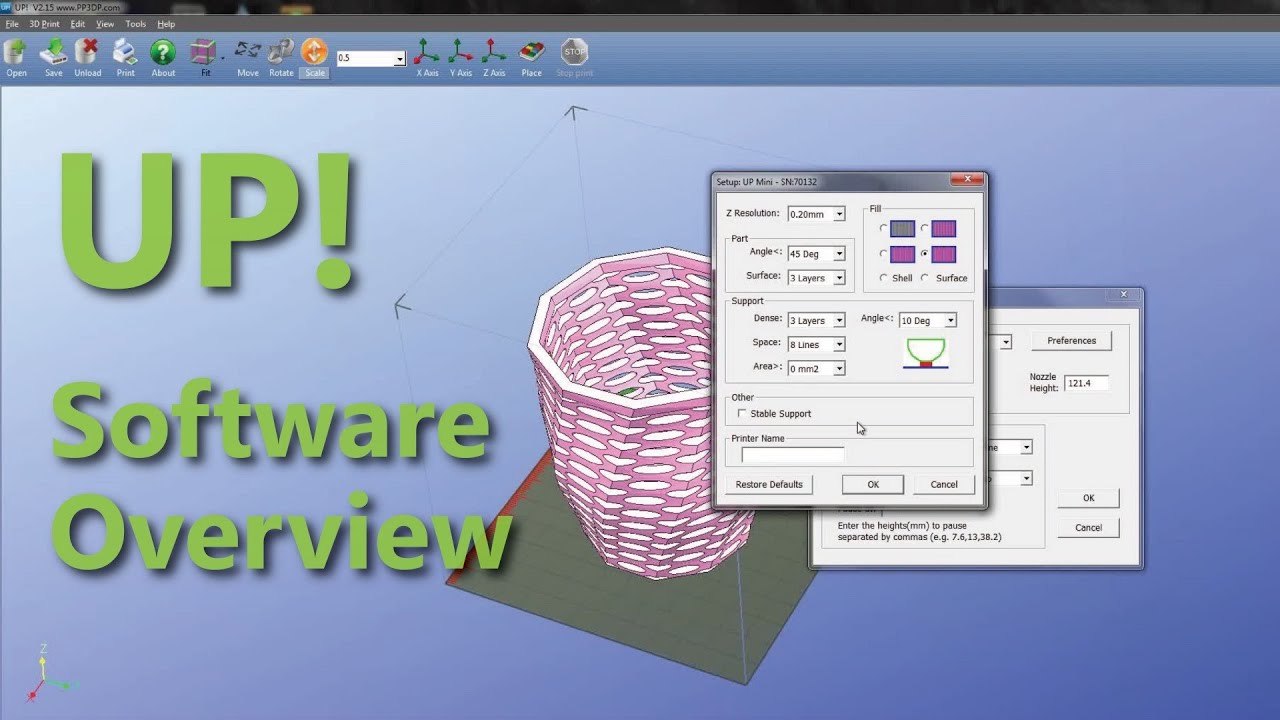This screenshot has height=720, width=1280.
Task: Click the 'Setup: UP Mini - SN:70132' title
Action: [x=766, y=182]
